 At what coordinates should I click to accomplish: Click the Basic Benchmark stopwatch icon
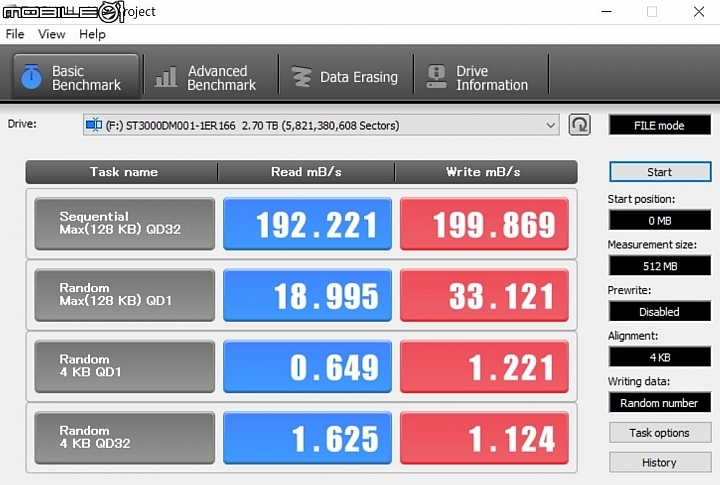(x=31, y=77)
